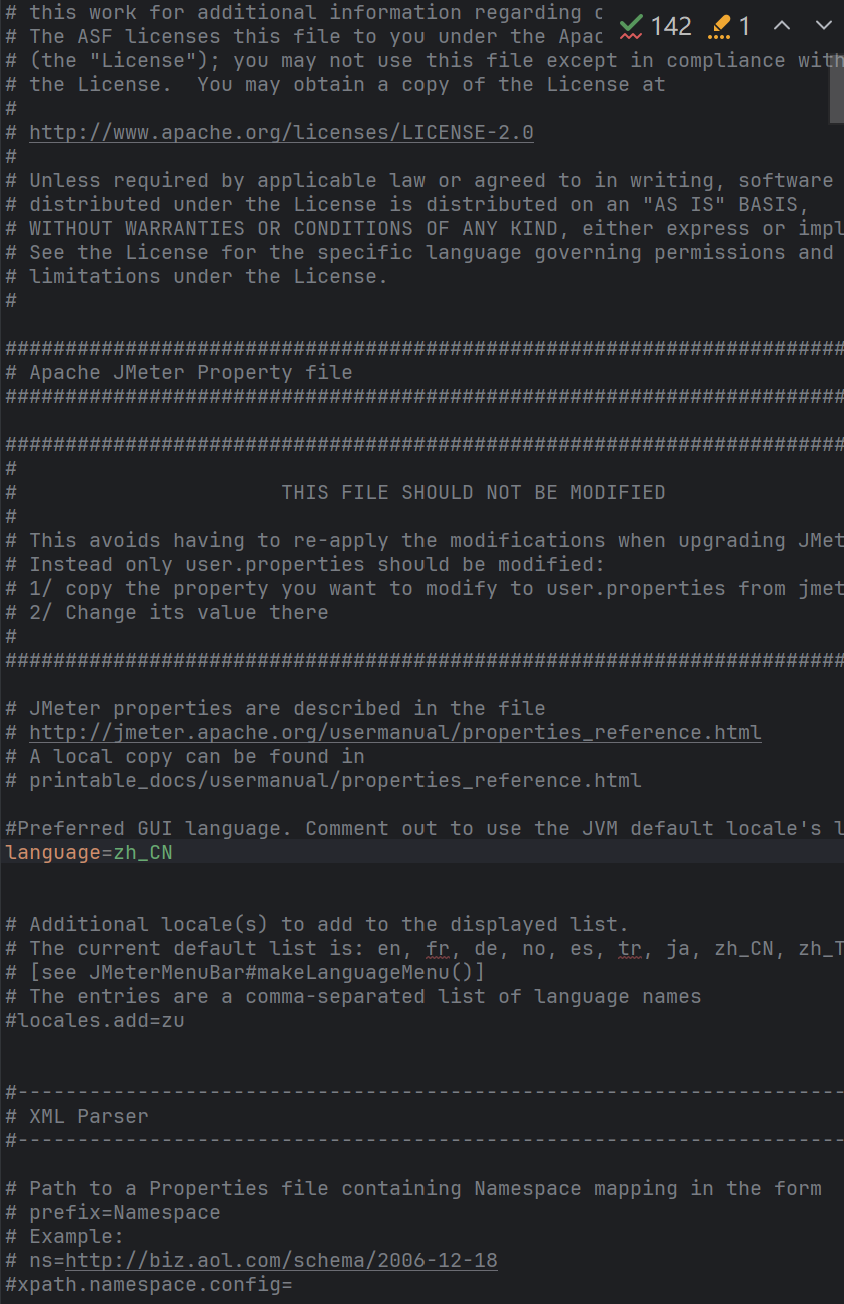
Task: Click the 'THIS FILE SHOULD NOT BE MODIFIED' text
Action: coord(473,492)
